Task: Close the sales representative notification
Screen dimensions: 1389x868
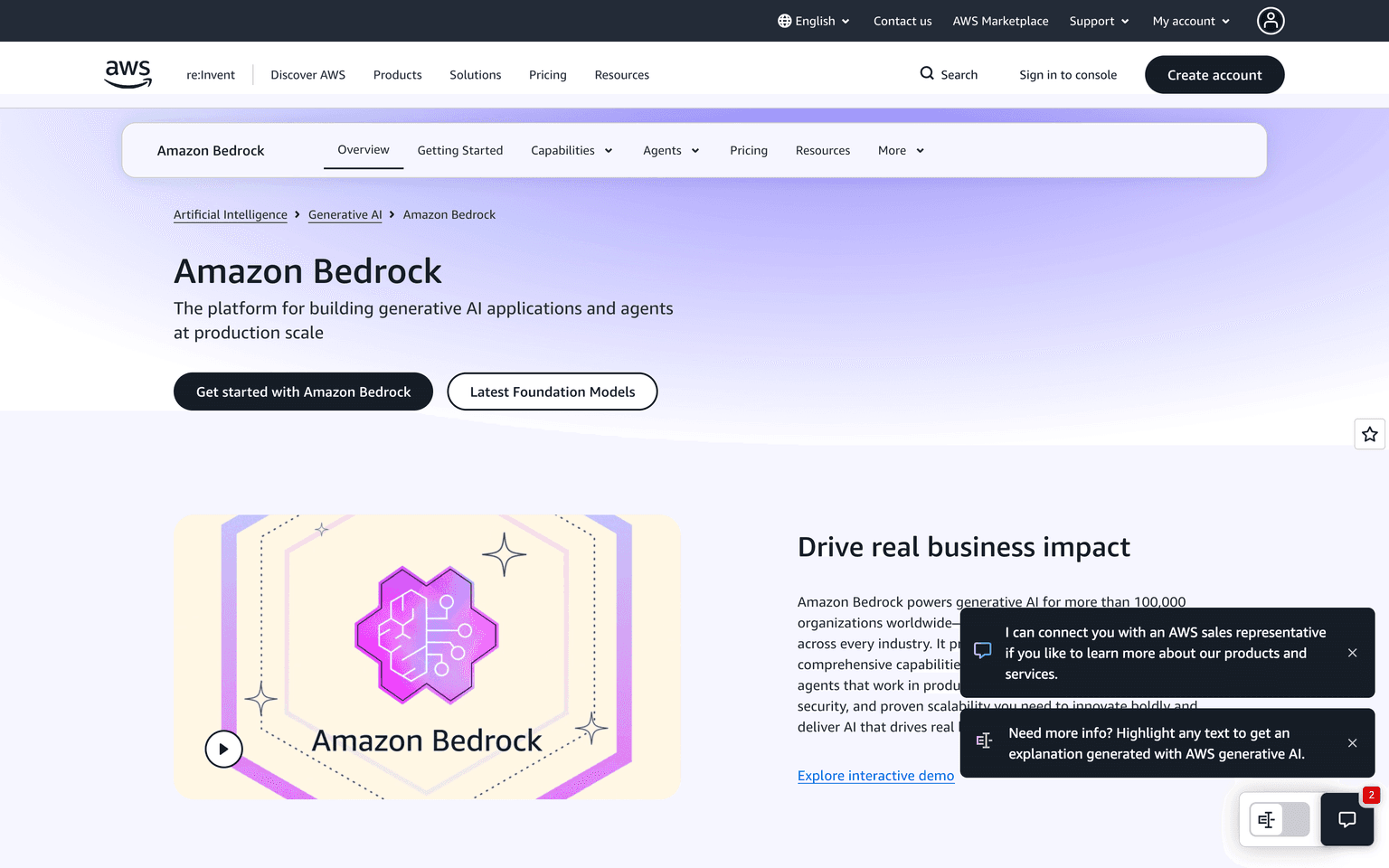Action: click(1352, 653)
